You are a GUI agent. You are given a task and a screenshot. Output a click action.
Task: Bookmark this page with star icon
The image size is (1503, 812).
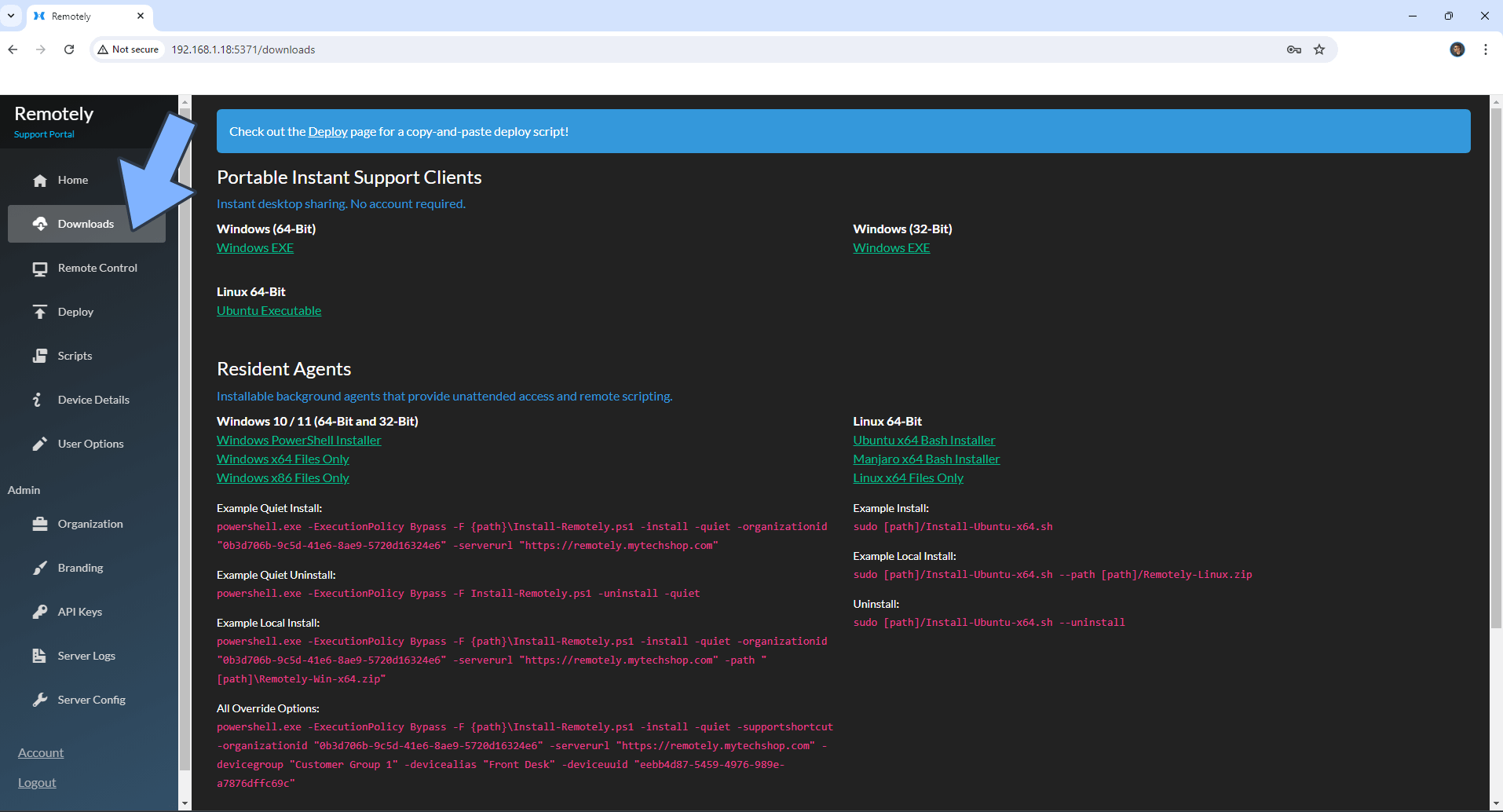pos(1319,49)
